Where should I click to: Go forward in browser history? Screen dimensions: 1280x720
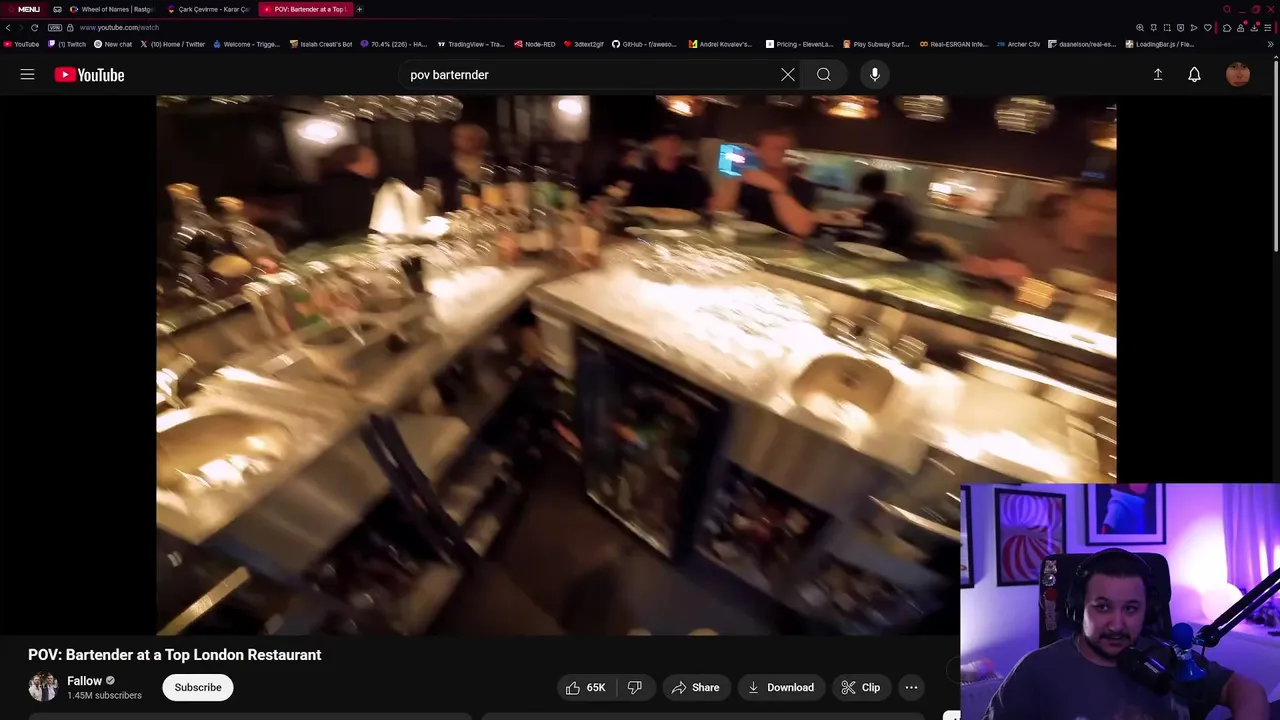21,28
